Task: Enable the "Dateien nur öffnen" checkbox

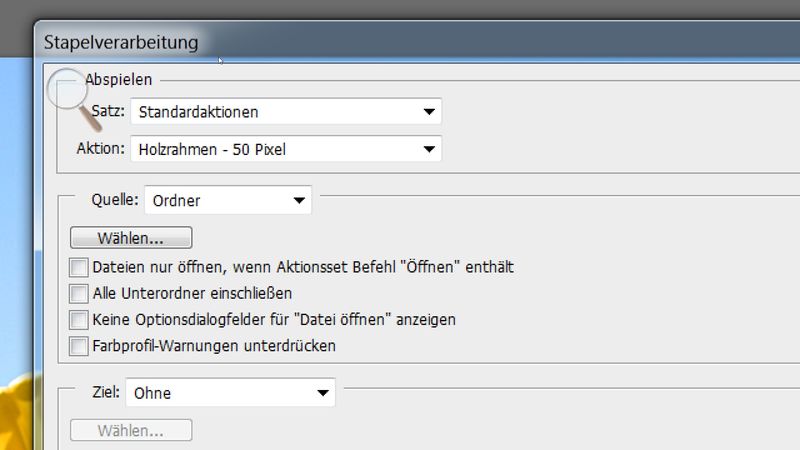Action: click(x=78, y=267)
